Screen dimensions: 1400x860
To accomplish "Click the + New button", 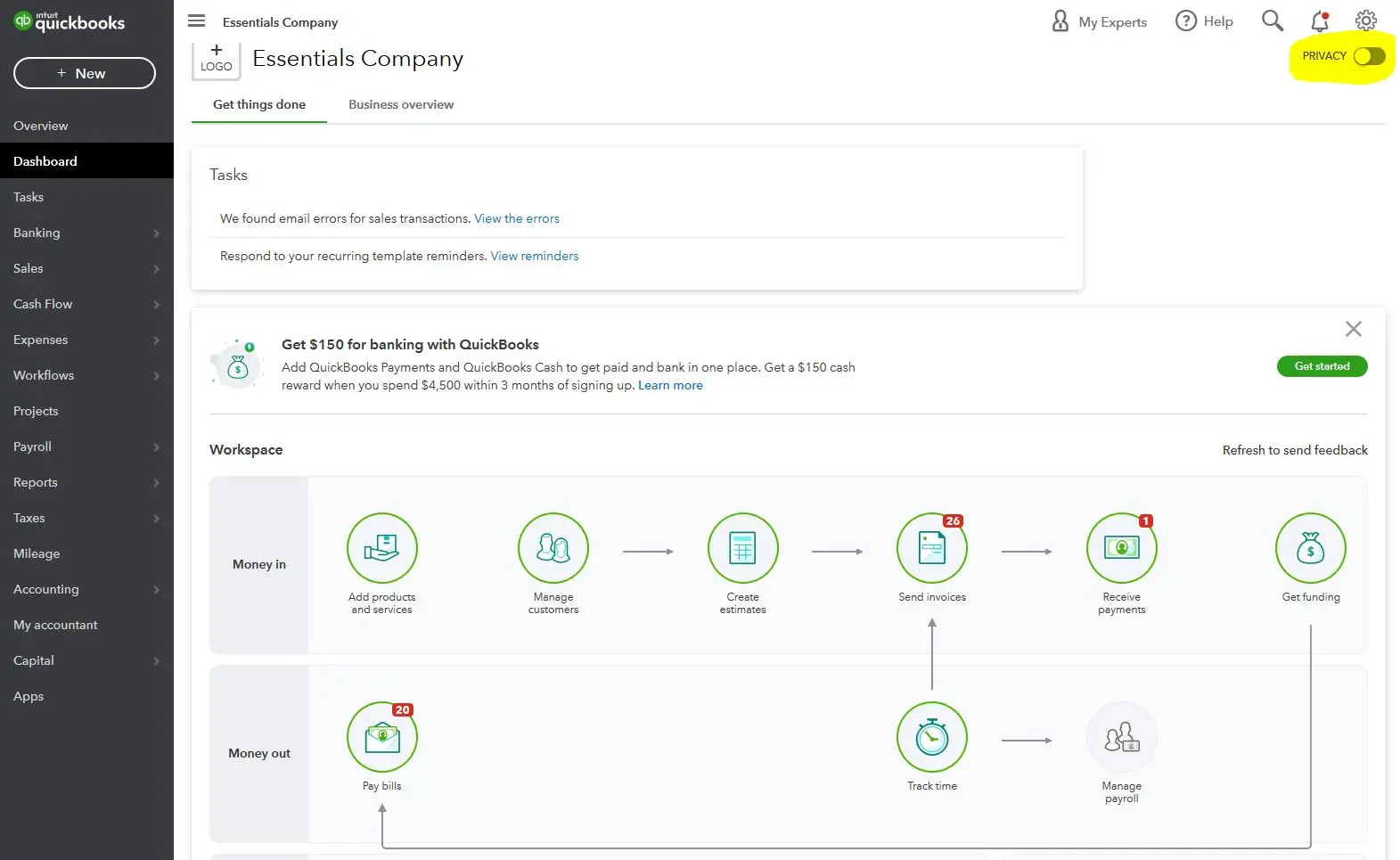I will (x=85, y=73).
